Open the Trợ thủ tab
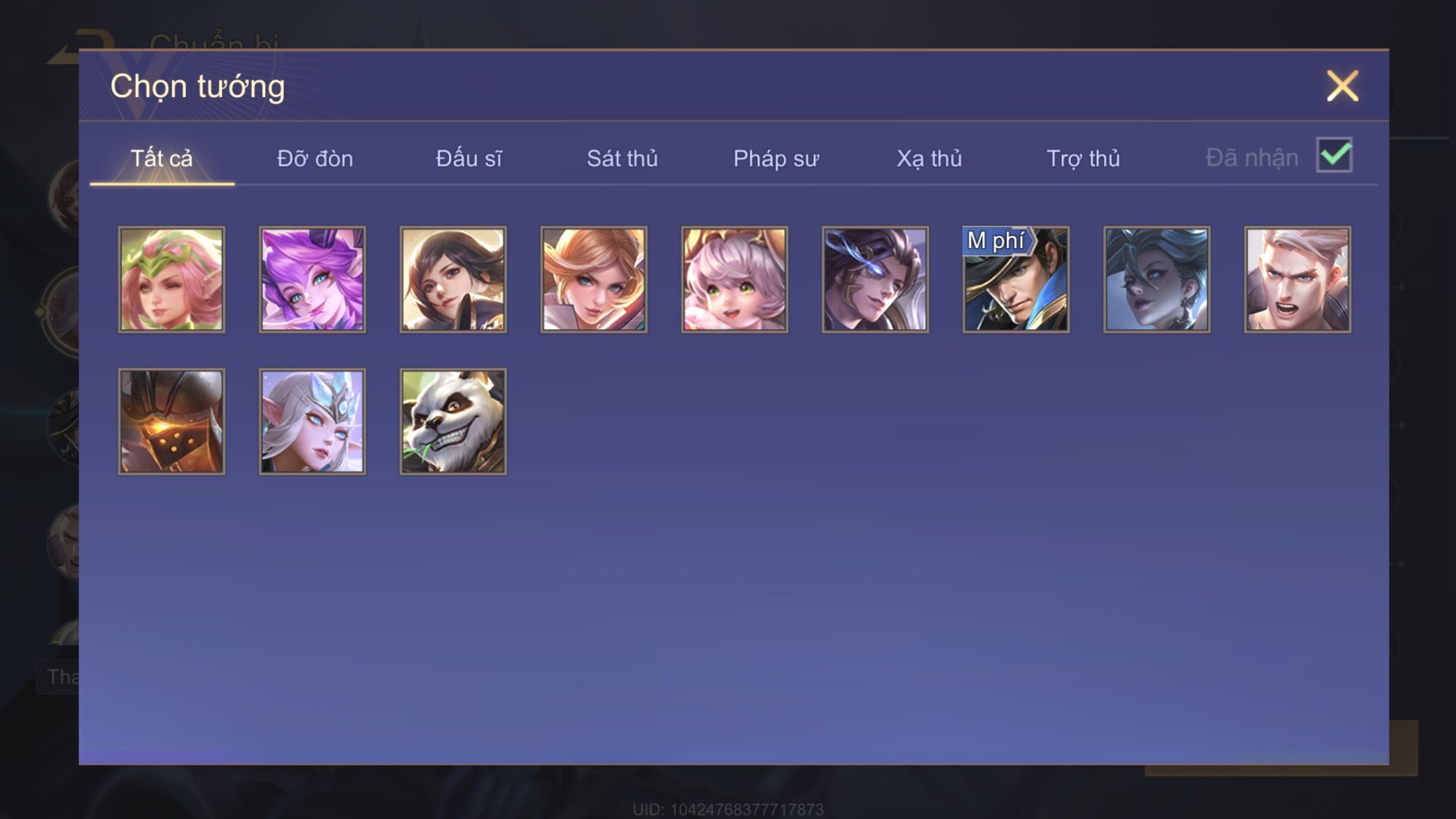The height and width of the screenshot is (819, 1456). [1083, 158]
